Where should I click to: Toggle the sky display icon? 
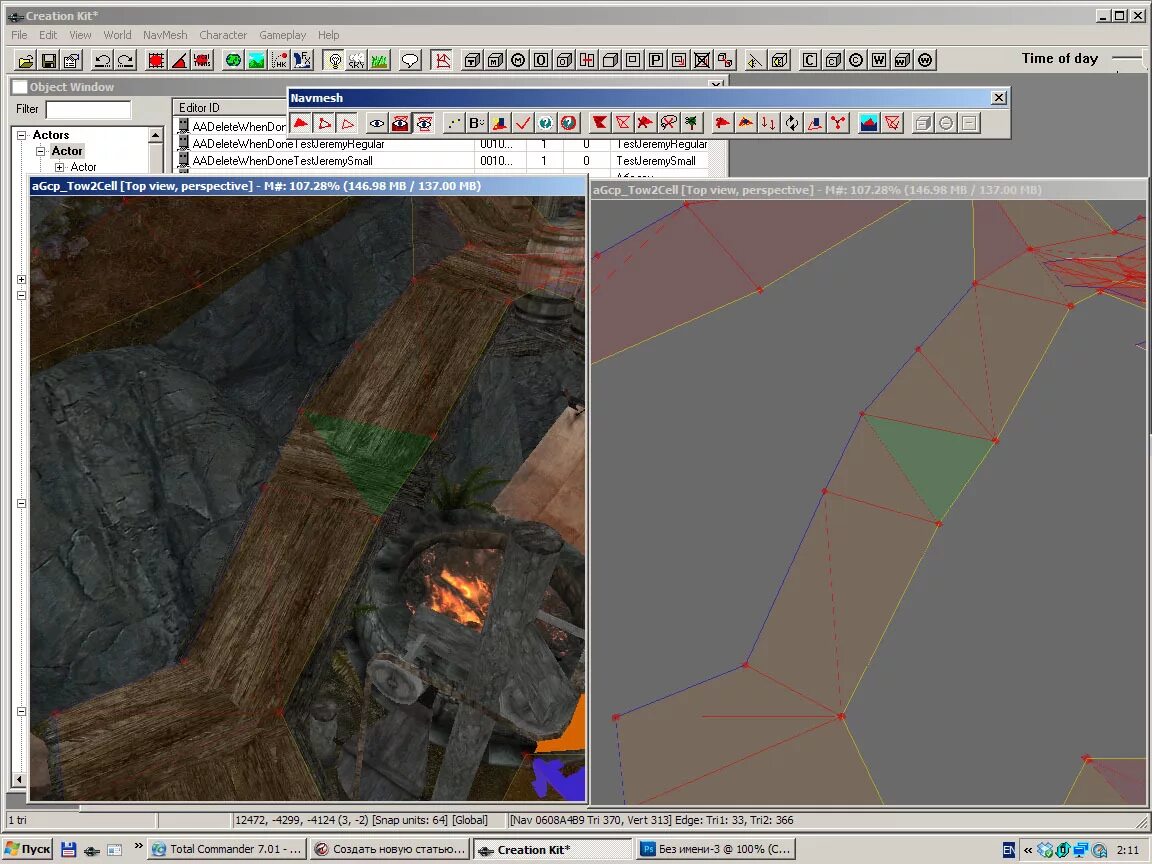356,60
